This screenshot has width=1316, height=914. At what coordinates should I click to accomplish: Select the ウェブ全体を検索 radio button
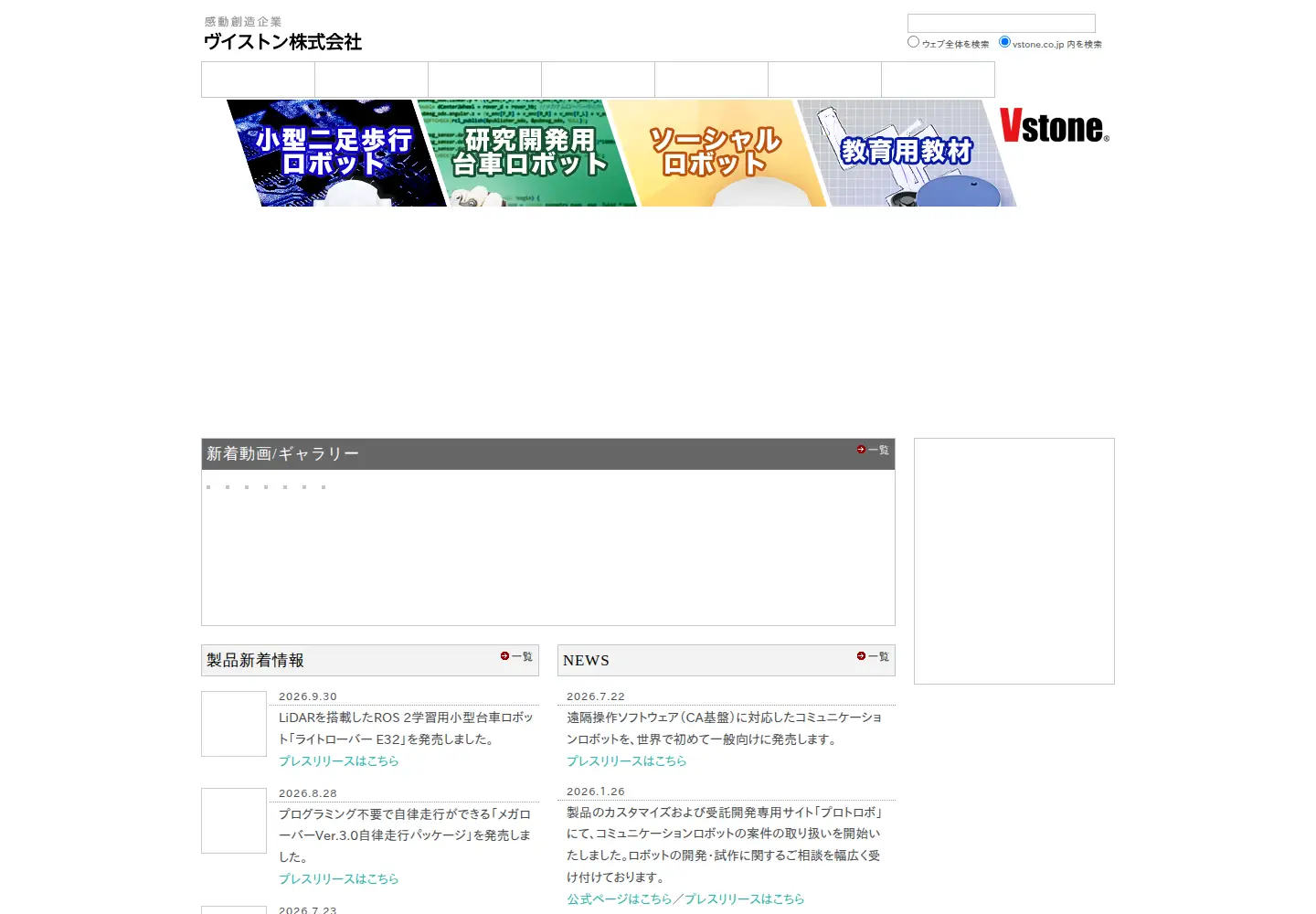pos(913,42)
